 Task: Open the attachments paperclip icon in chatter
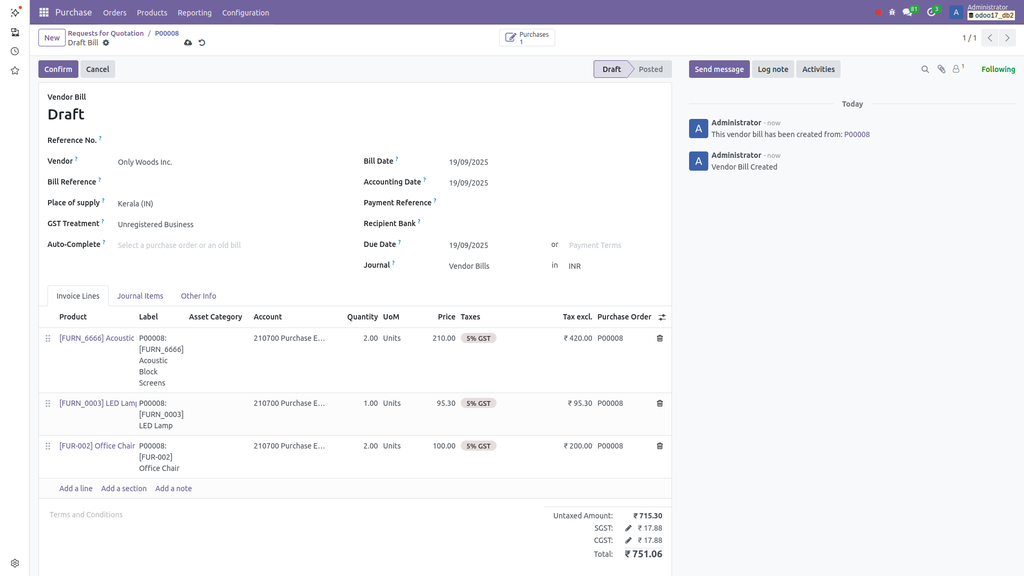click(x=941, y=68)
